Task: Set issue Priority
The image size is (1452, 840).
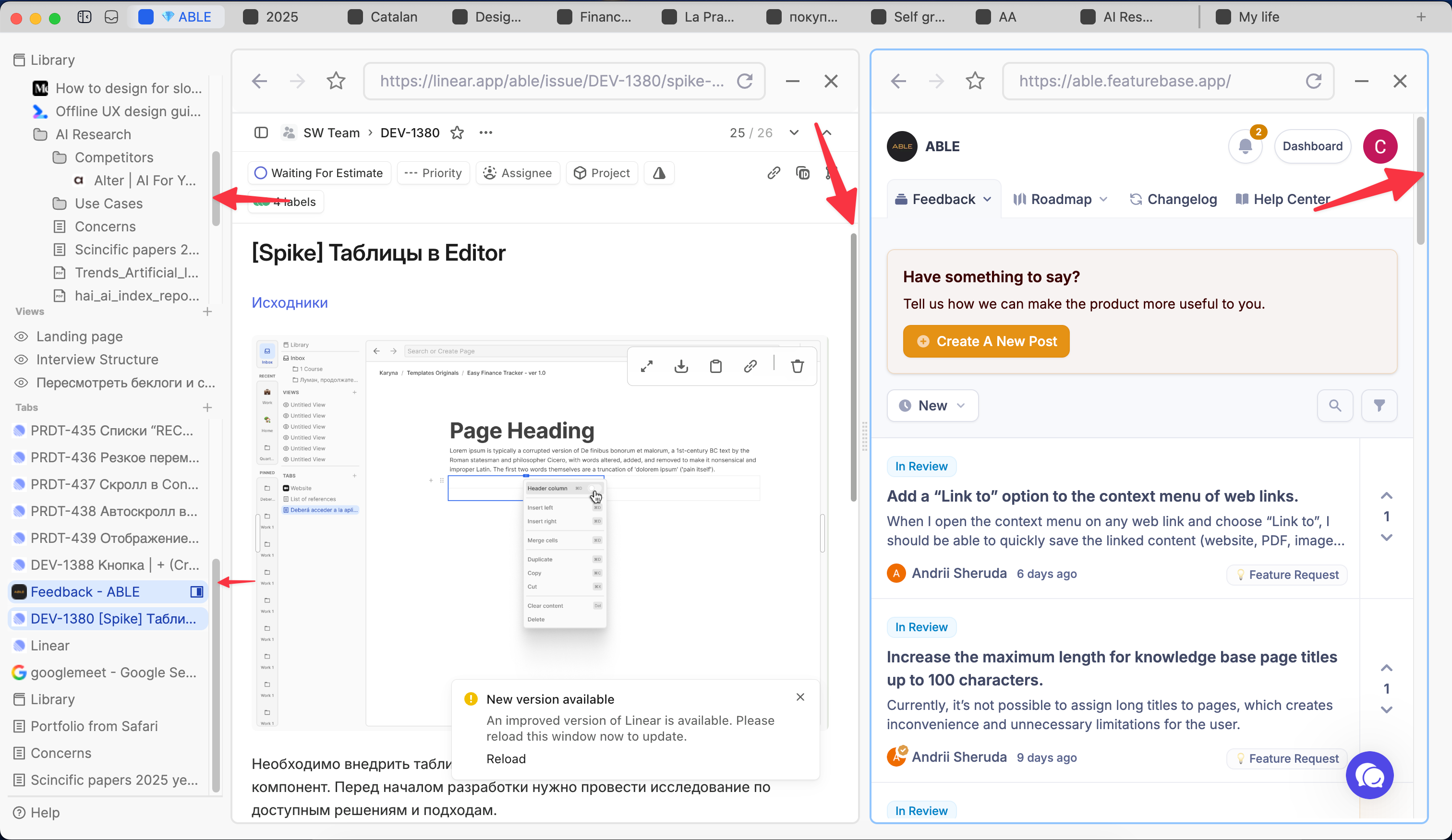Action: (x=433, y=173)
